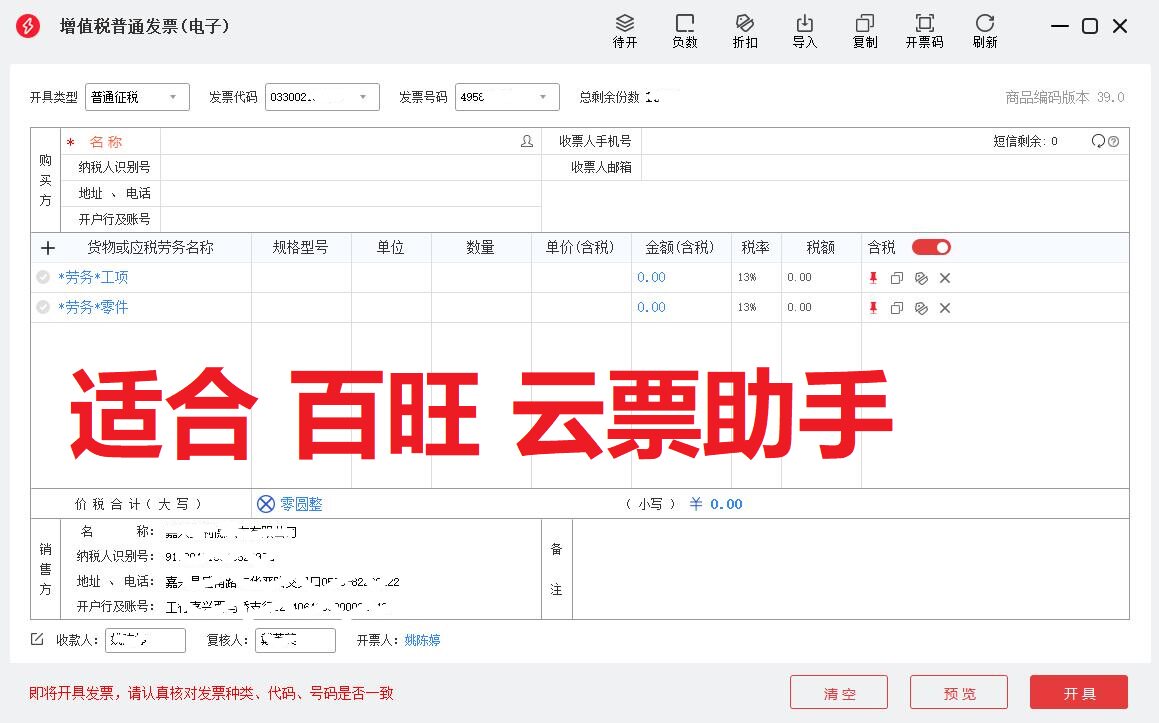
Task: Apply a discount with 折扣 icon
Action: pos(745,31)
